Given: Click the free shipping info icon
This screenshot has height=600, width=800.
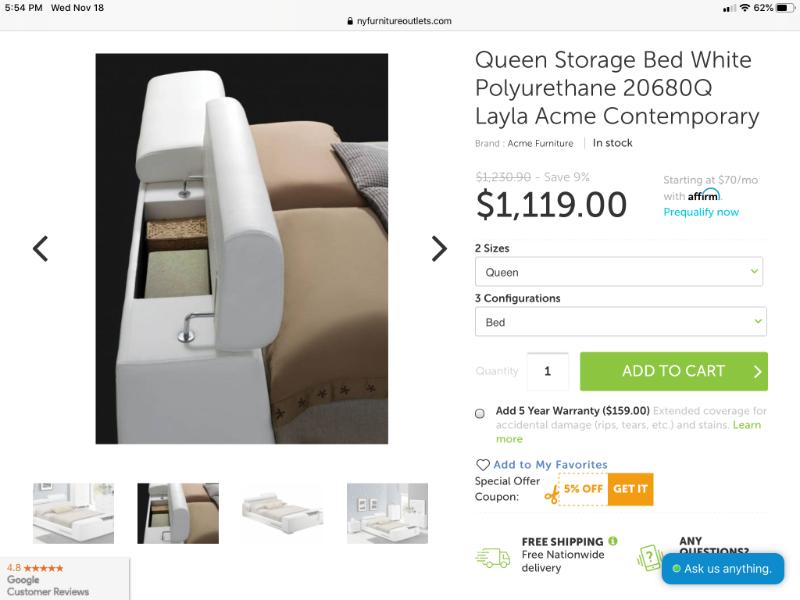Looking at the screenshot, I should pos(612,541).
